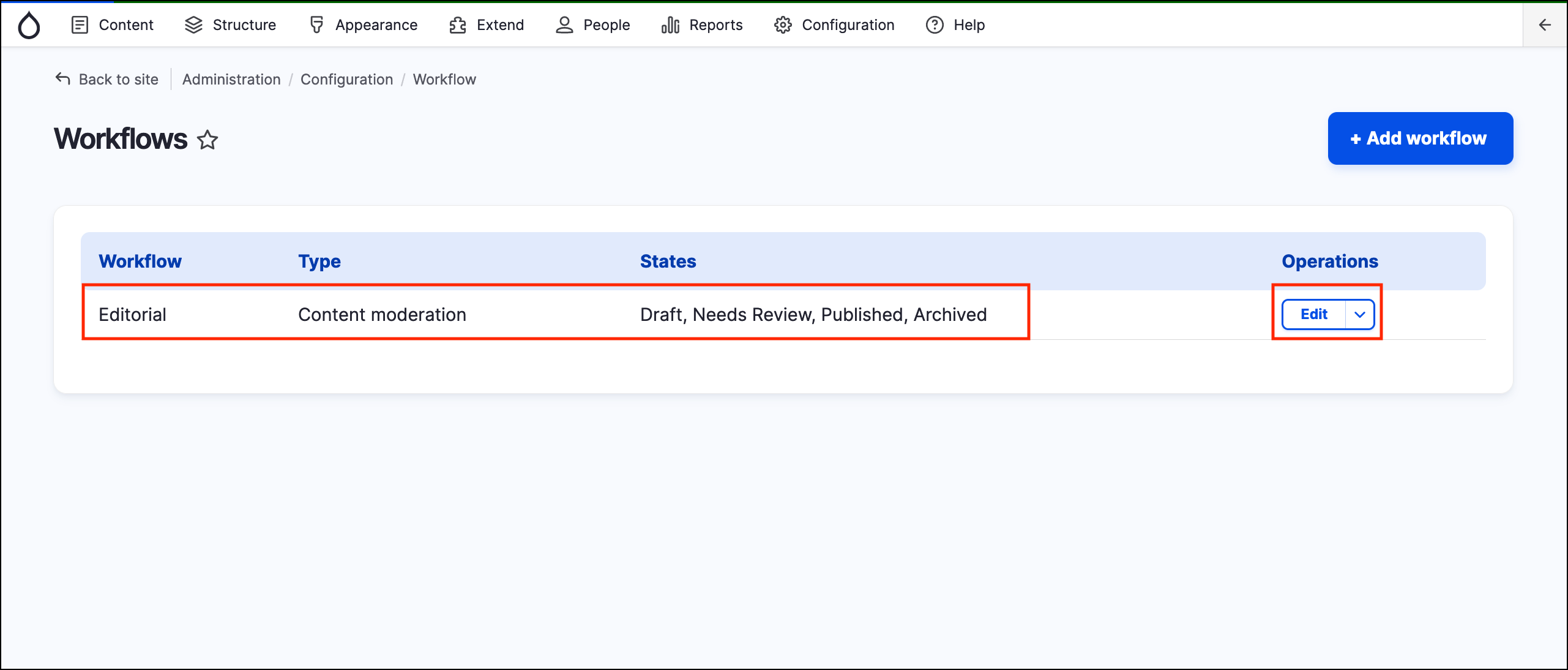Open the Reports menu label
This screenshot has width=1568, height=670.
(715, 25)
